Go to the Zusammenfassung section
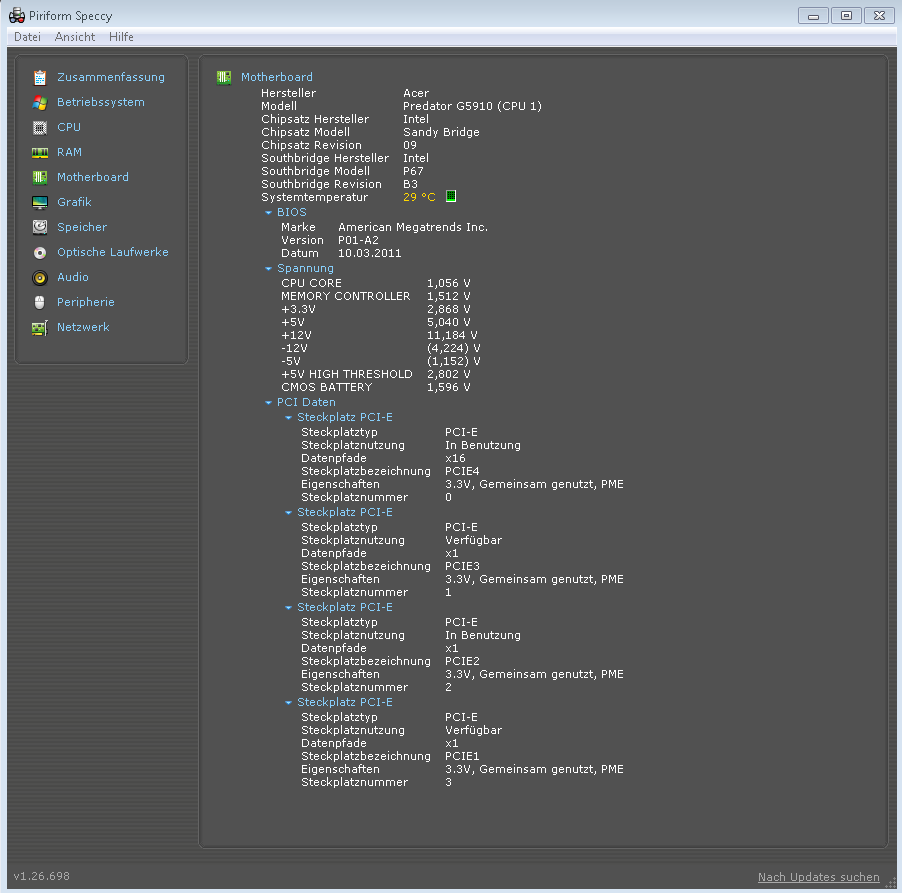Image resolution: width=902 pixels, height=893 pixels. click(111, 77)
